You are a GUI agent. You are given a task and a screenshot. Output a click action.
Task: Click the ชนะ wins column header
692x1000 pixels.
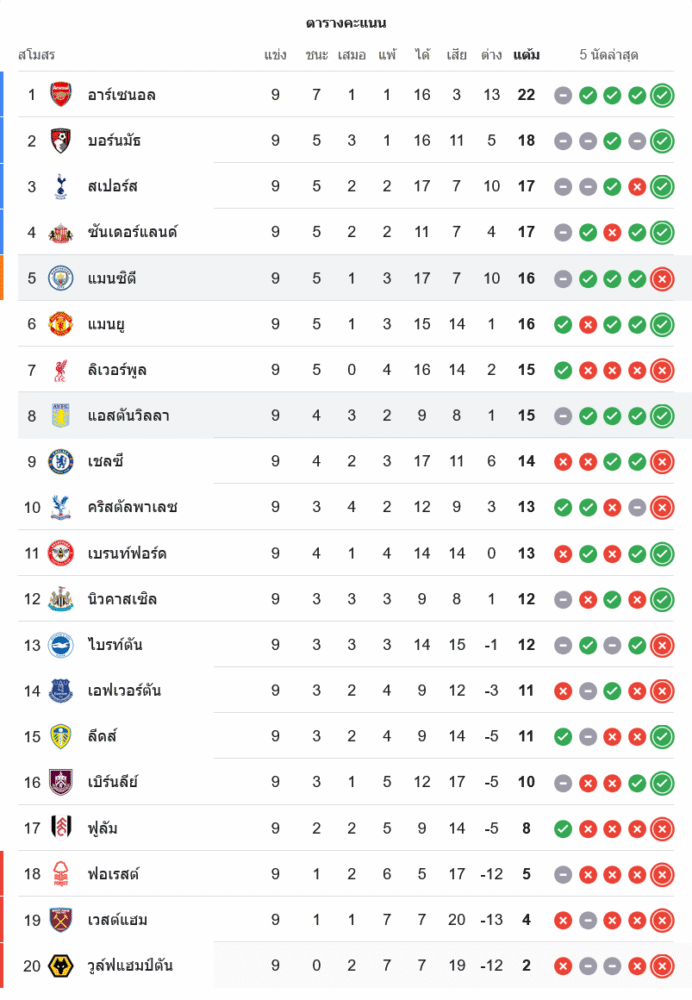316,54
